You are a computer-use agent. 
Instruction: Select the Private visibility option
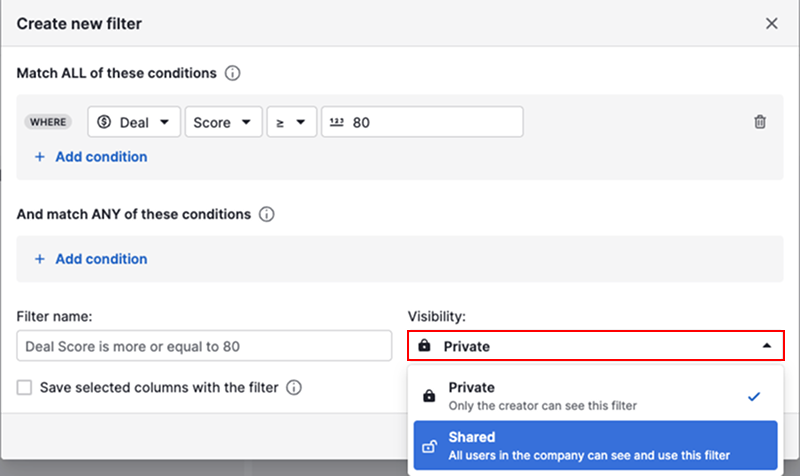pos(594,396)
